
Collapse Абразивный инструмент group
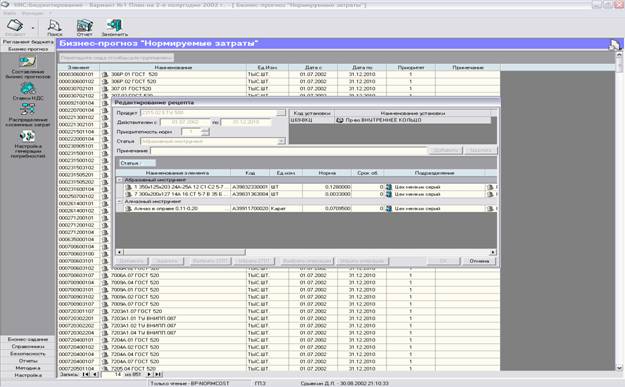pyautogui.click(x=119, y=180)
